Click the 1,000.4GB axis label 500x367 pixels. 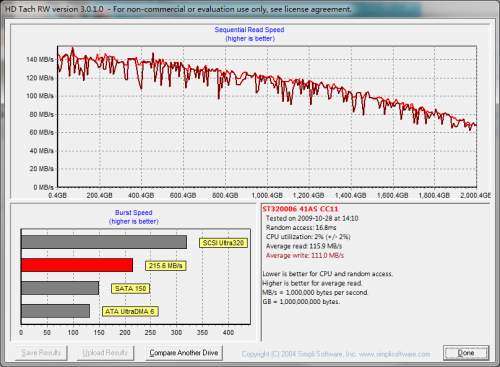click(x=267, y=195)
